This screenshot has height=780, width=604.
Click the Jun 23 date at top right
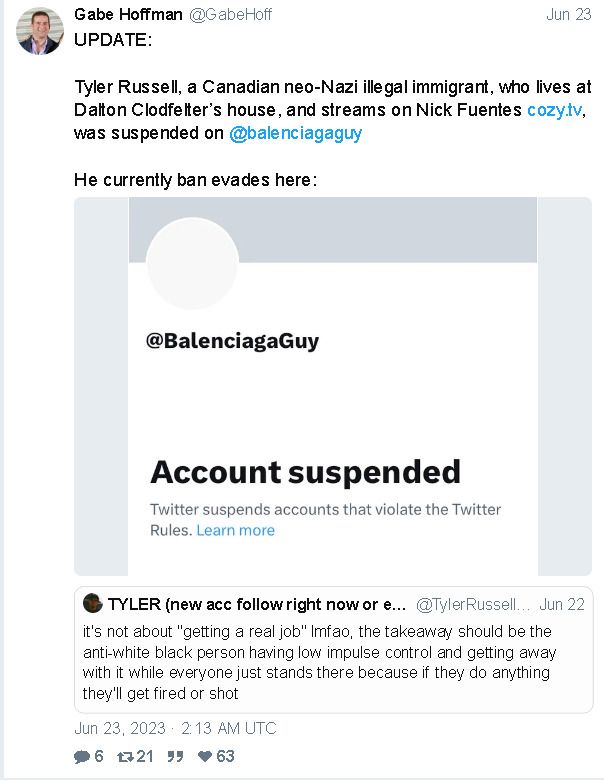click(569, 14)
